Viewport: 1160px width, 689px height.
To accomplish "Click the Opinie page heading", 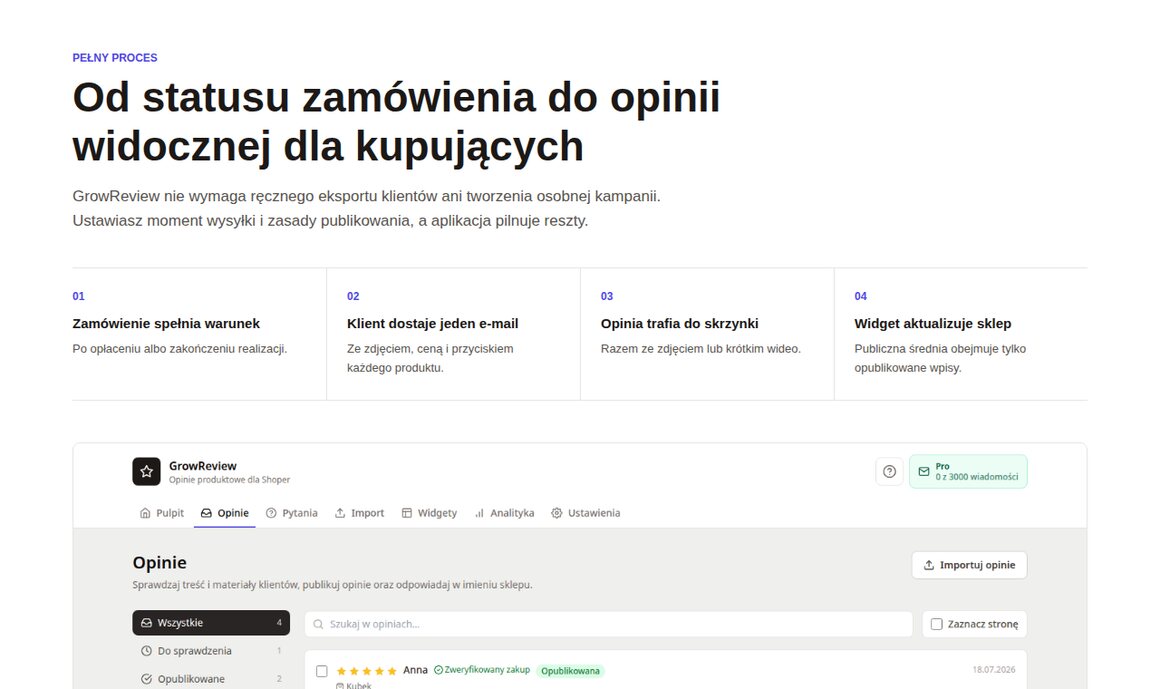I will (x=159, y=562).
